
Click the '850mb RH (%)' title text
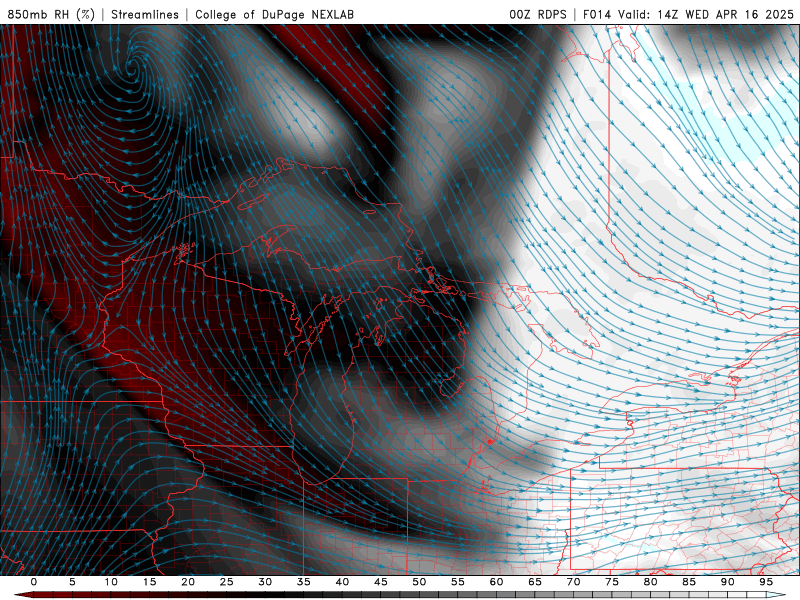(x=51, y=14)
